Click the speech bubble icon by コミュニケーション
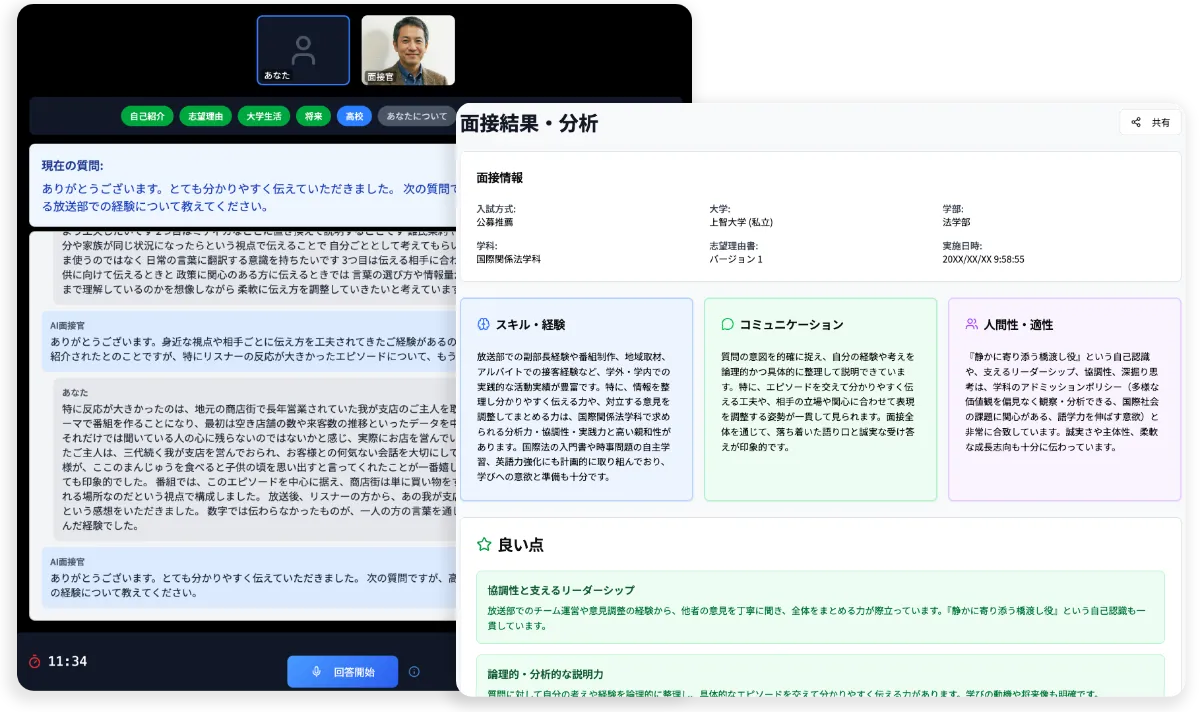The image size is (1200, 712). pos(727,325)
